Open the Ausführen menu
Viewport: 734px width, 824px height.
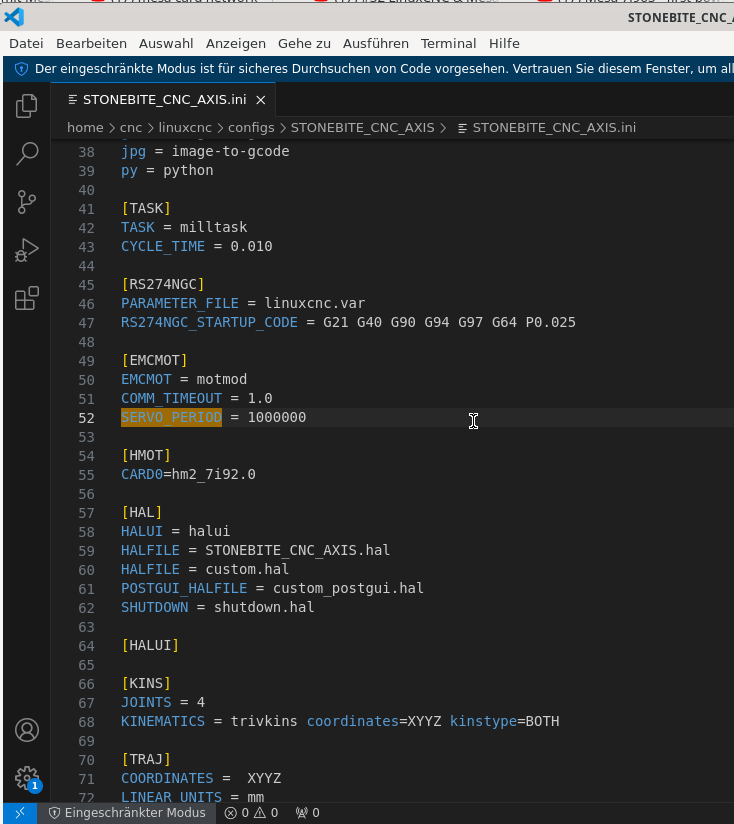(376, 44)
